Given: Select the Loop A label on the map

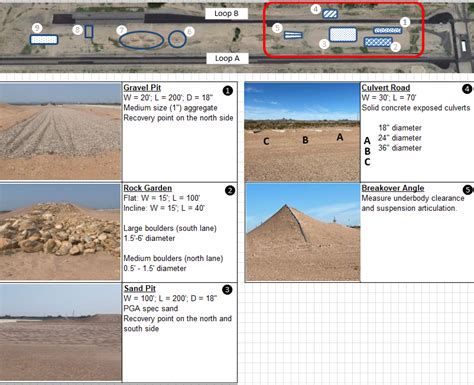Looking at the screenshot, I should click(x=227, y=58).
